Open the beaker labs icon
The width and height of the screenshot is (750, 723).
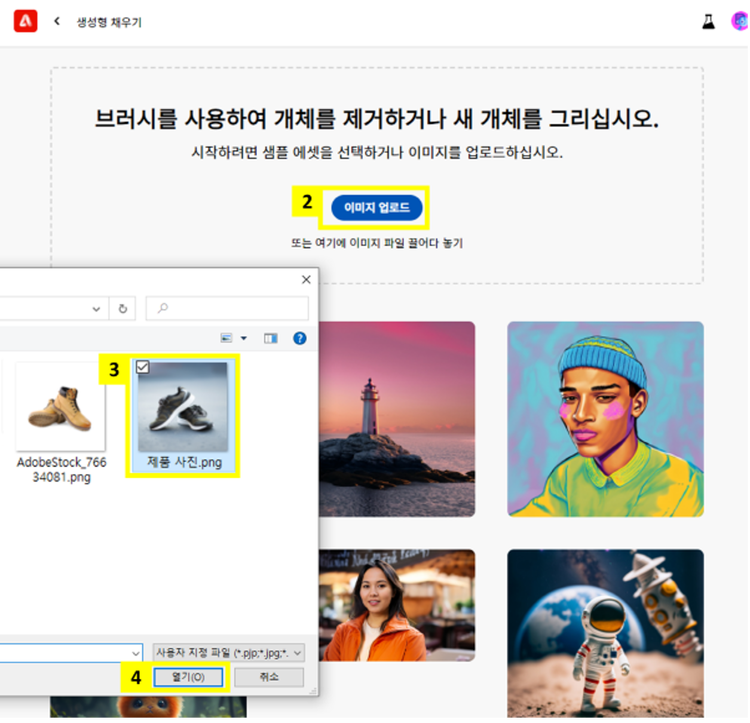(x=708, y=22)
